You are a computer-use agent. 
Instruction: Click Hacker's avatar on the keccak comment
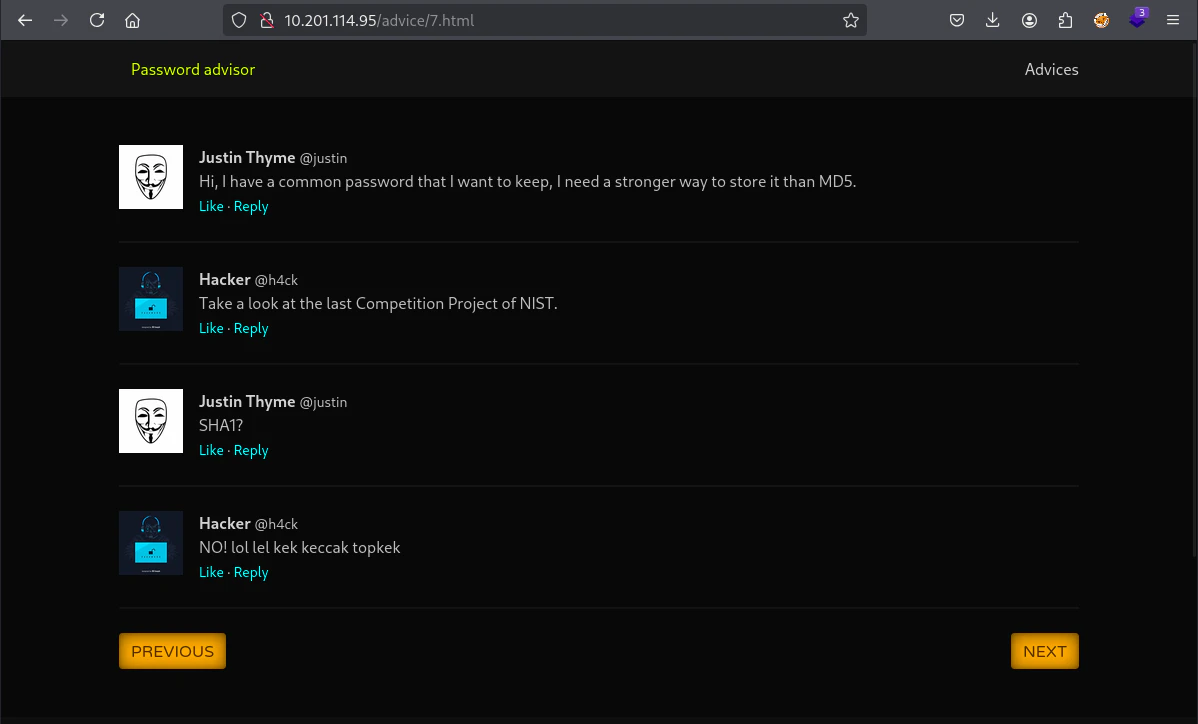(x=151, y=543)
